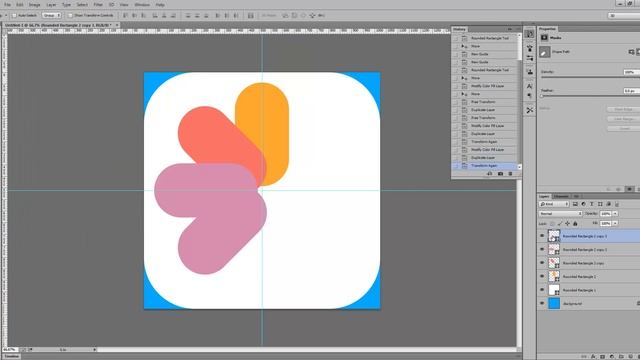
Task: Open the Window menu
Action: point(142,5)
